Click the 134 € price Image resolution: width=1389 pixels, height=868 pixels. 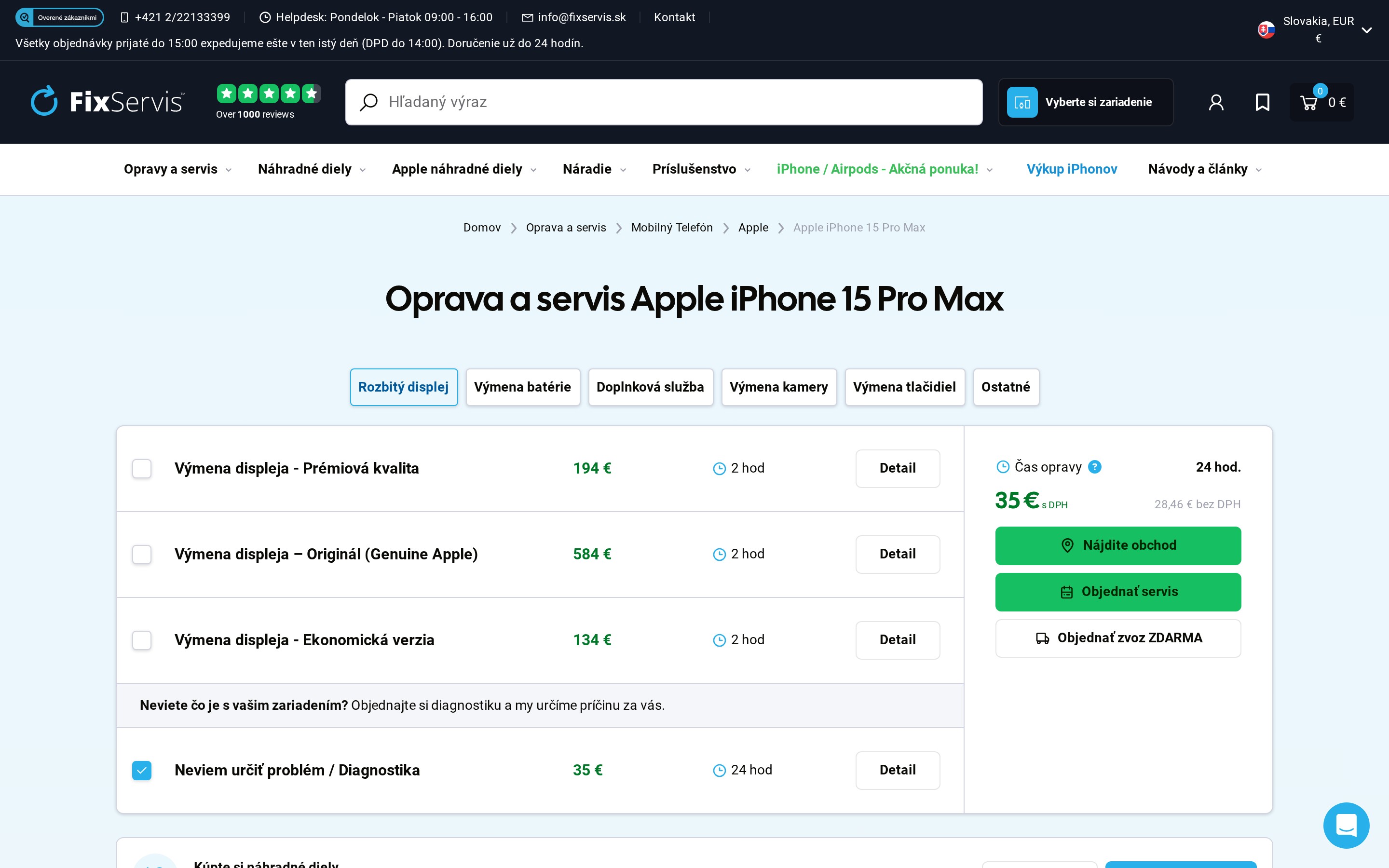[592, 640]
